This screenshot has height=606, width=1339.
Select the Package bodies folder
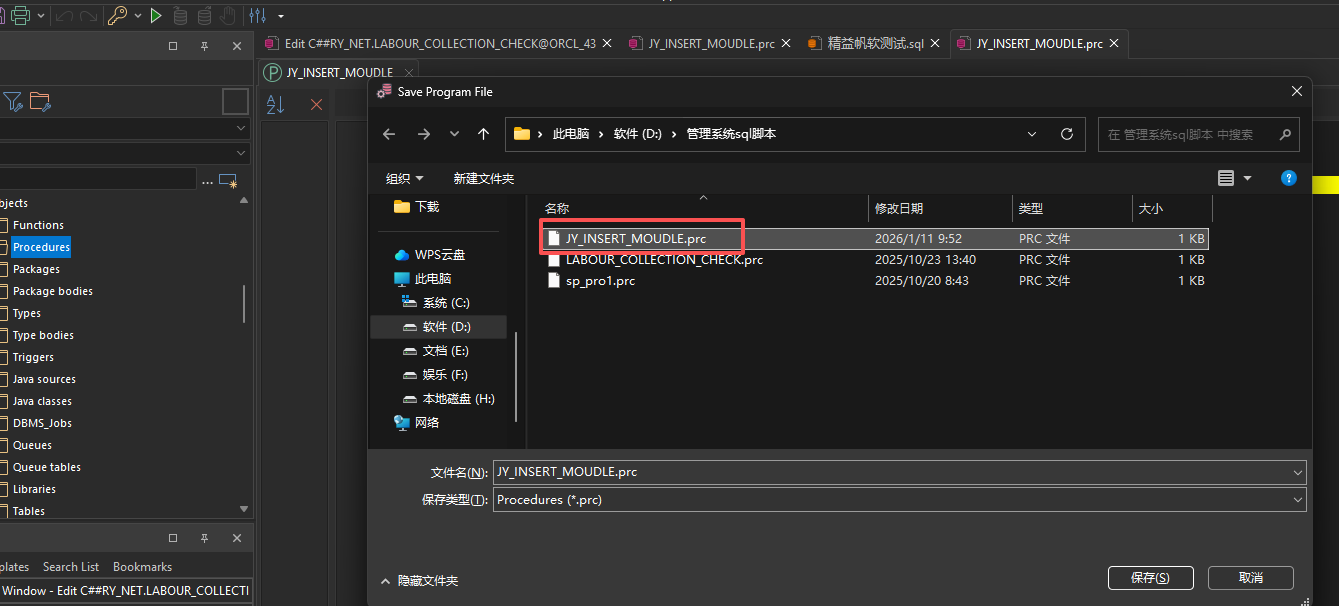(53, 291)
